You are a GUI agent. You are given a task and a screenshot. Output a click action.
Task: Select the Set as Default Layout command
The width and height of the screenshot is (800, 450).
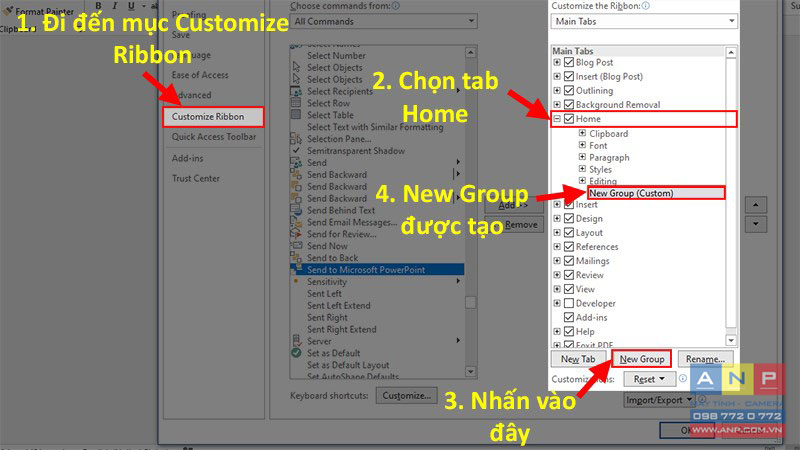coord(348,365)
